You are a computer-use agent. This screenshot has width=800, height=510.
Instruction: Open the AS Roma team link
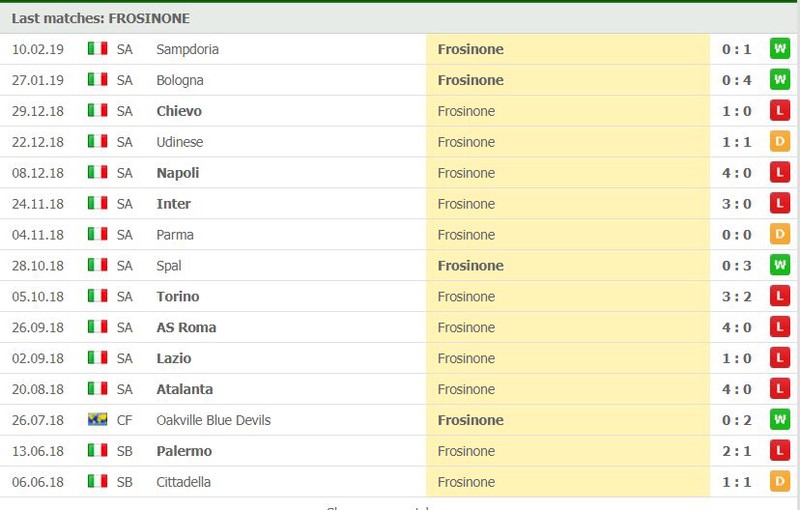[x=186, y=327]
